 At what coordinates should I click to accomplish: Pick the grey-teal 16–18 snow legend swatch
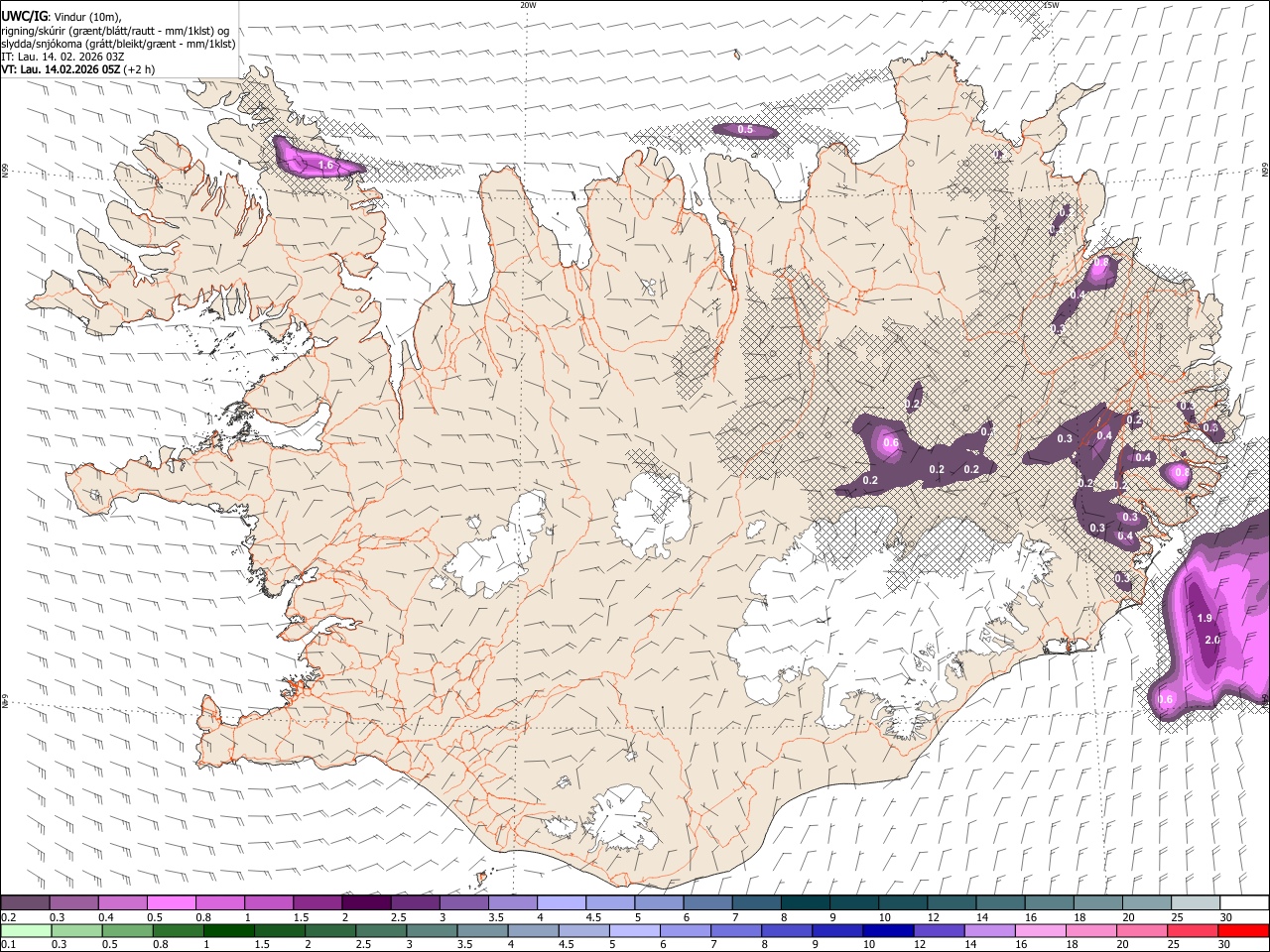tap(1049, 902)
